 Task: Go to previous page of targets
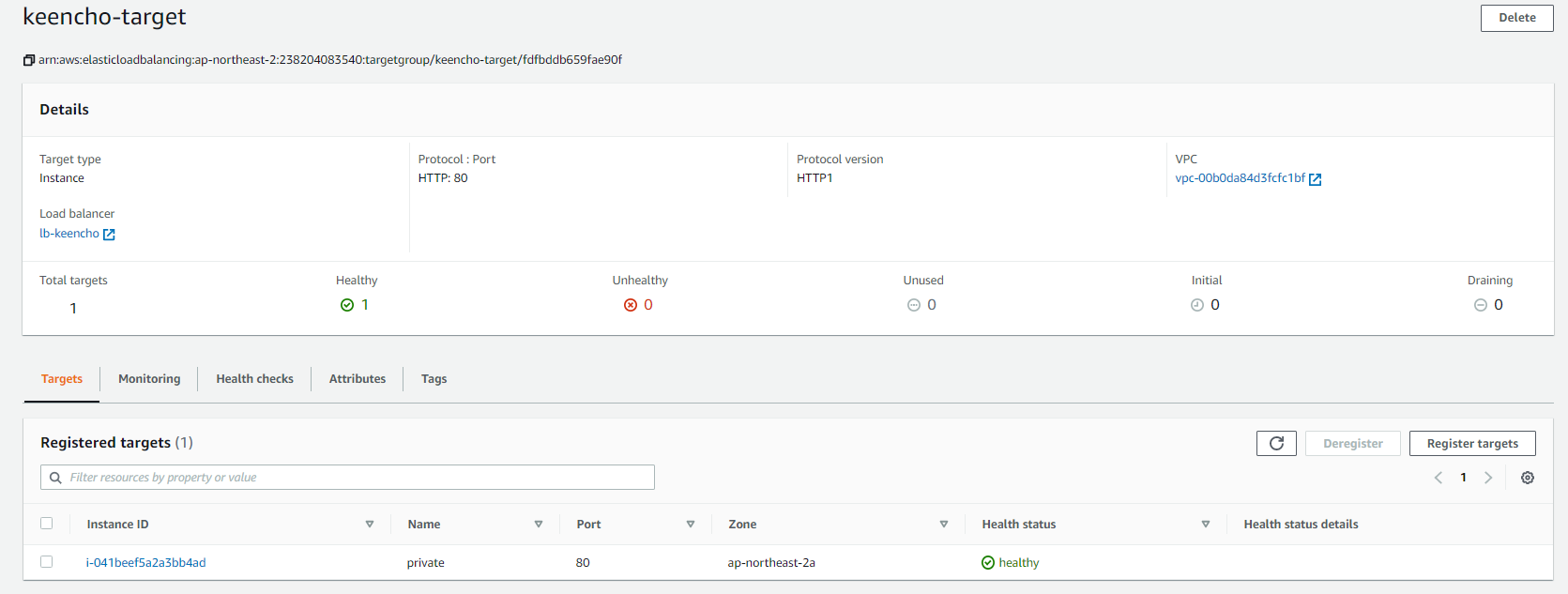[1439, 478]
